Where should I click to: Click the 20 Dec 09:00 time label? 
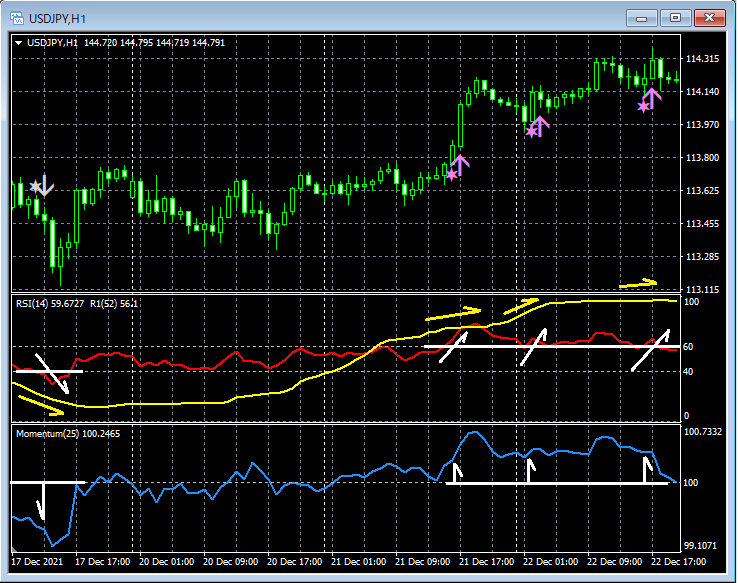(x=231, y=562)
